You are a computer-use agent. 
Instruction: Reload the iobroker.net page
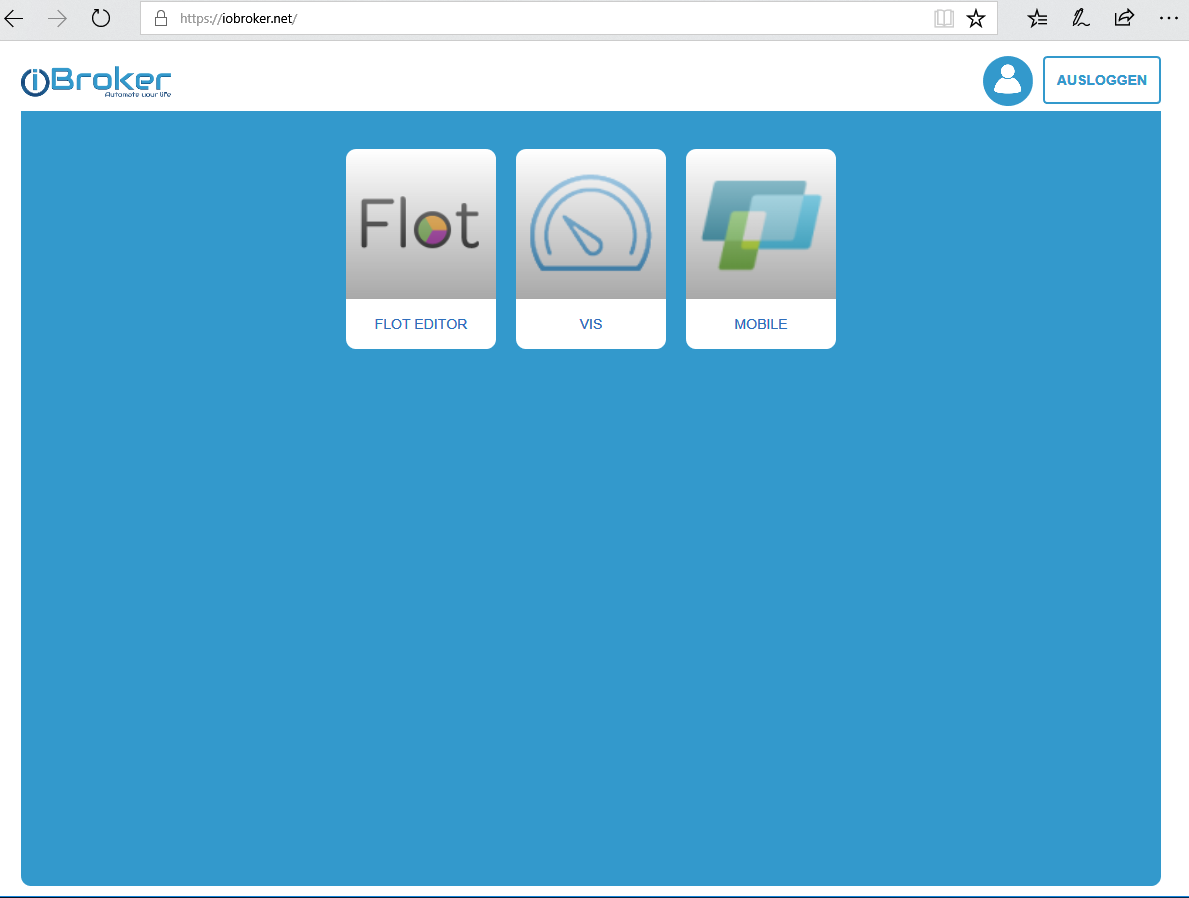[x=101, y=18]
